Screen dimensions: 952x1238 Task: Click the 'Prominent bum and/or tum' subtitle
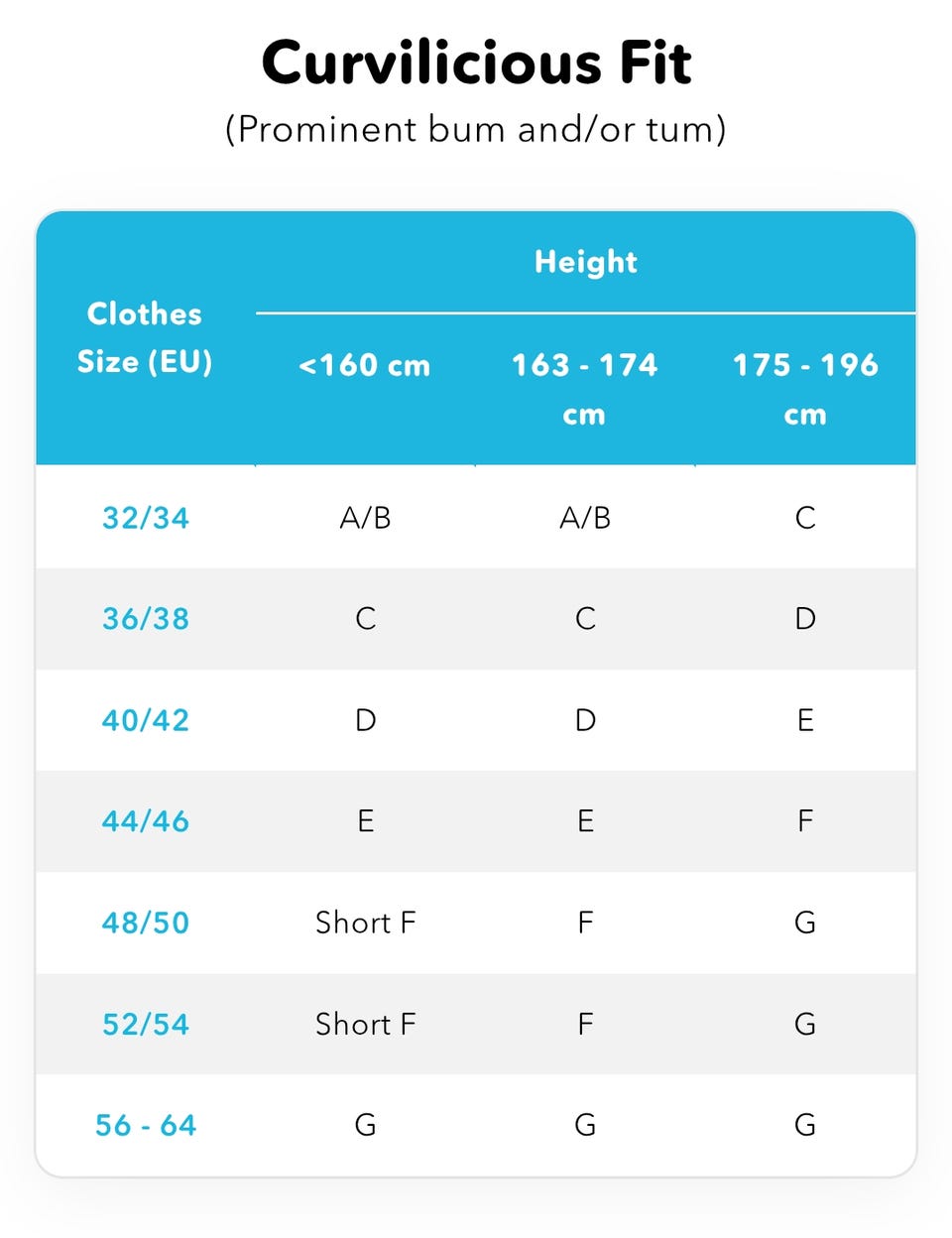(476, 130)
